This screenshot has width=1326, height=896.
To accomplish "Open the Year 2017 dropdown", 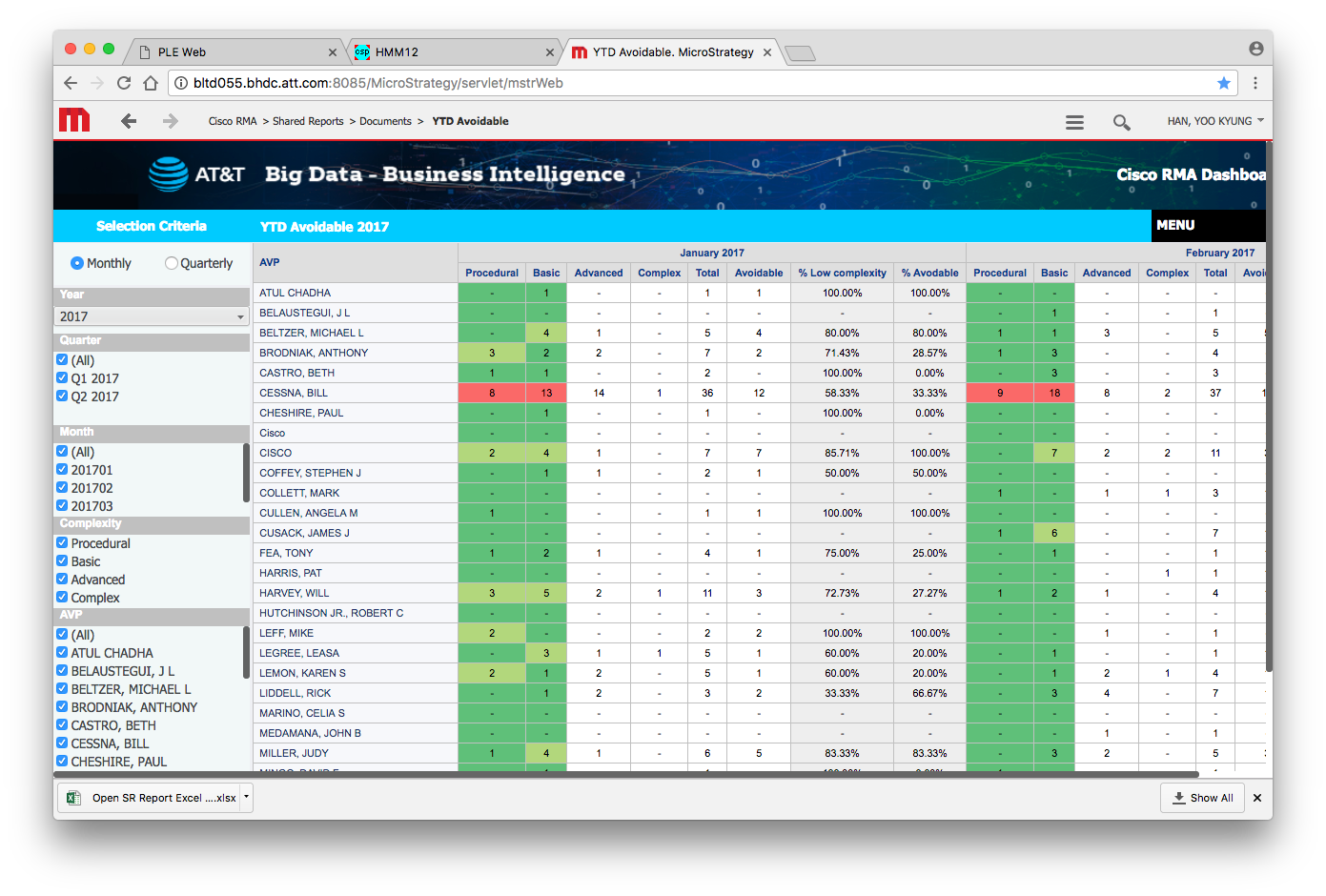I will coord(152,316).
